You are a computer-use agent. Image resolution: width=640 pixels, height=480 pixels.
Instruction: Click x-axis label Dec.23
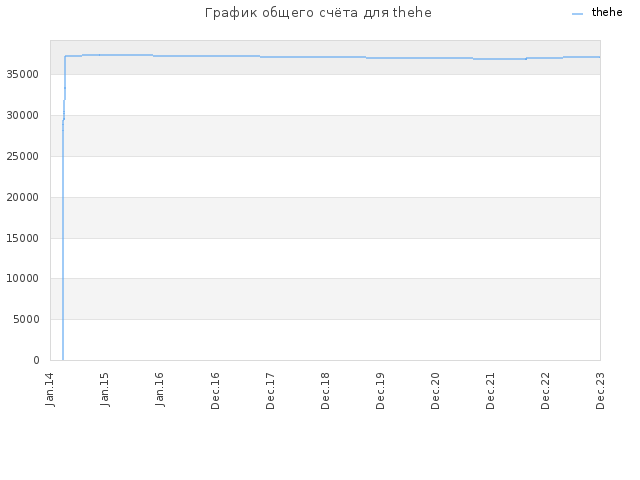[600, 391]
